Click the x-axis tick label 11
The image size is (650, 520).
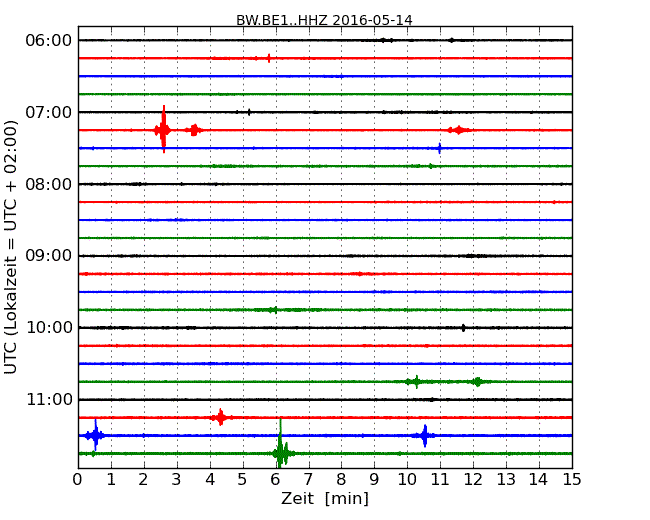[x=440, y=479]
